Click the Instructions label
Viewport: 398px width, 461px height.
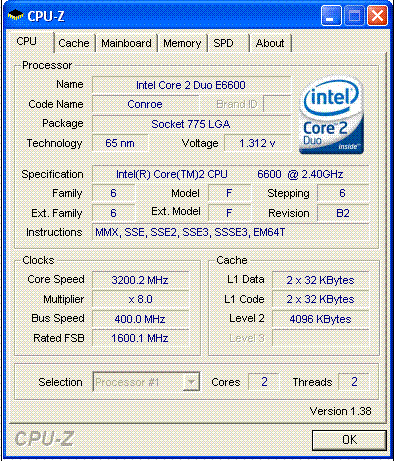pyautogui.click(x=54, y=232)
